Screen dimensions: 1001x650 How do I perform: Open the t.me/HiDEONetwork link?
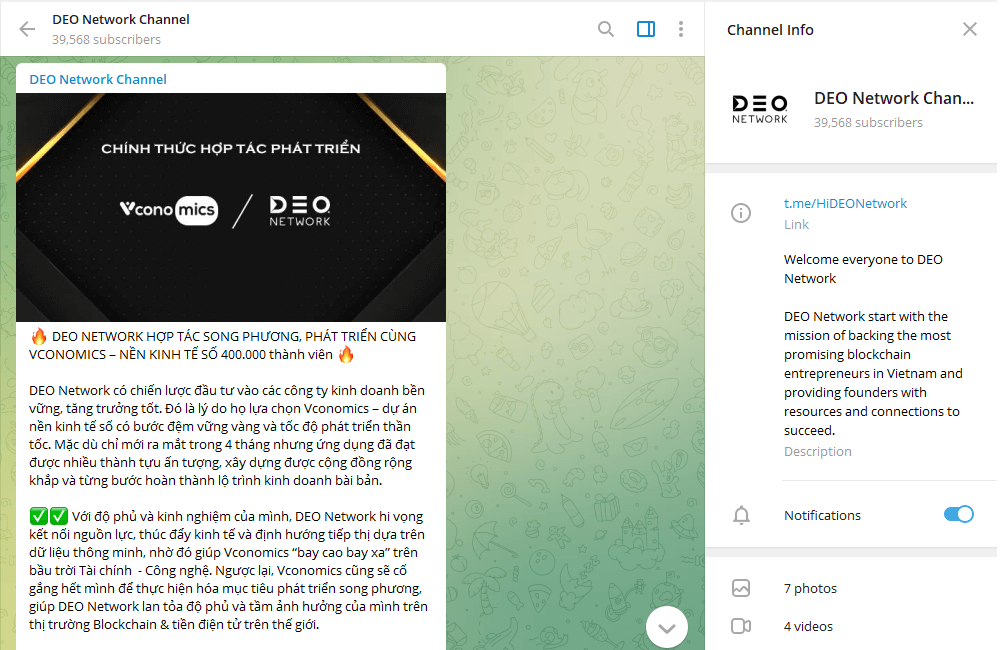[845, 203]
